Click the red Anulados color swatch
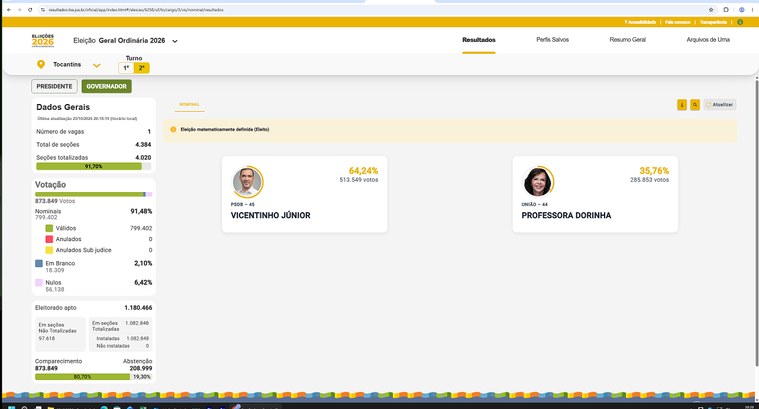 click(49, 239)
